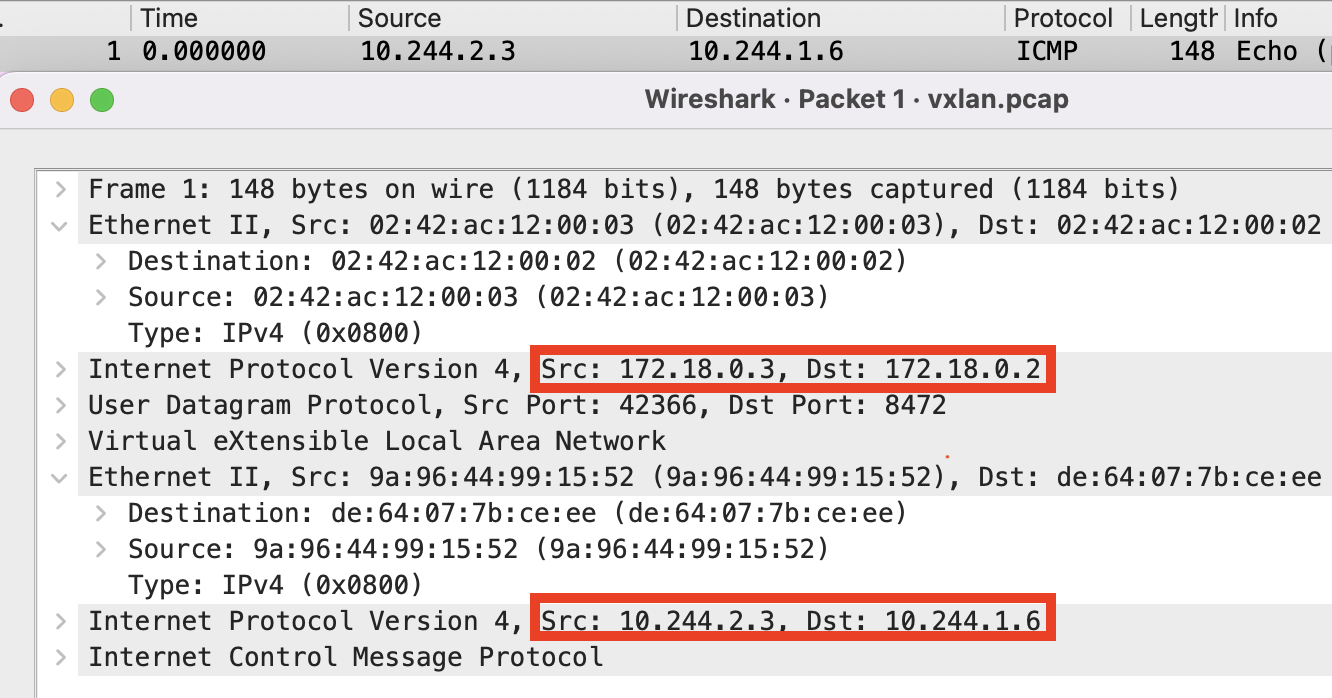Screen dimensions: 1332x698
Task: Sort by the Destination column header
Action: click(x=842, y=18)
